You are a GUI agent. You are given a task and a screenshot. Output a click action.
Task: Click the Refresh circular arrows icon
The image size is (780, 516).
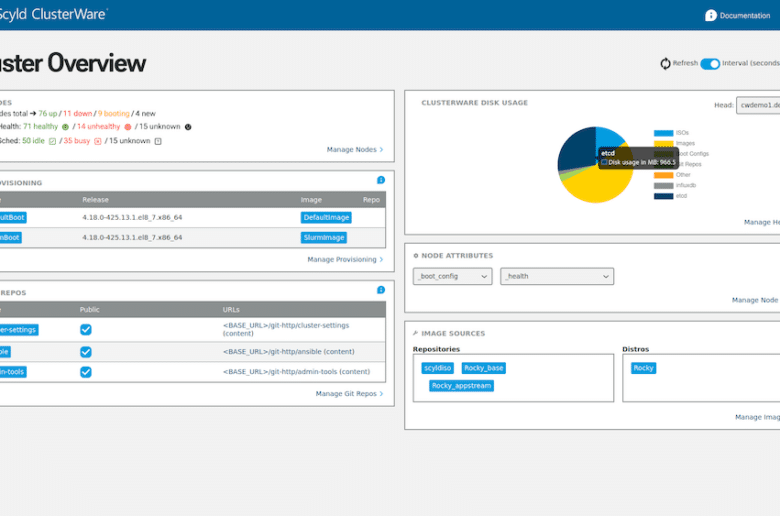[x=665, y=64]
